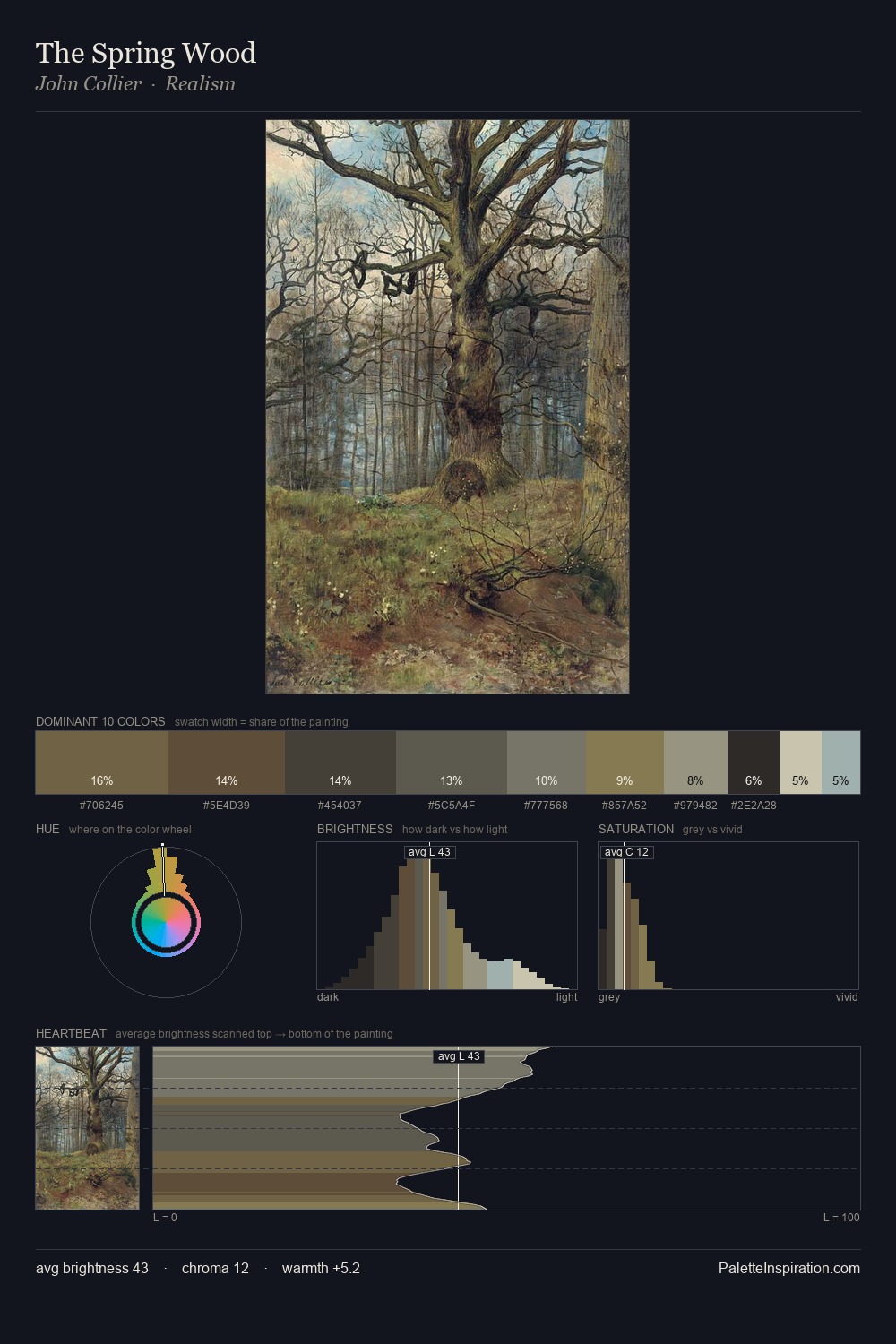Click the 'HEARTBEAT' section heading
The width and height of the screenshot is (896, 1344).
(x=71, y=1033)
